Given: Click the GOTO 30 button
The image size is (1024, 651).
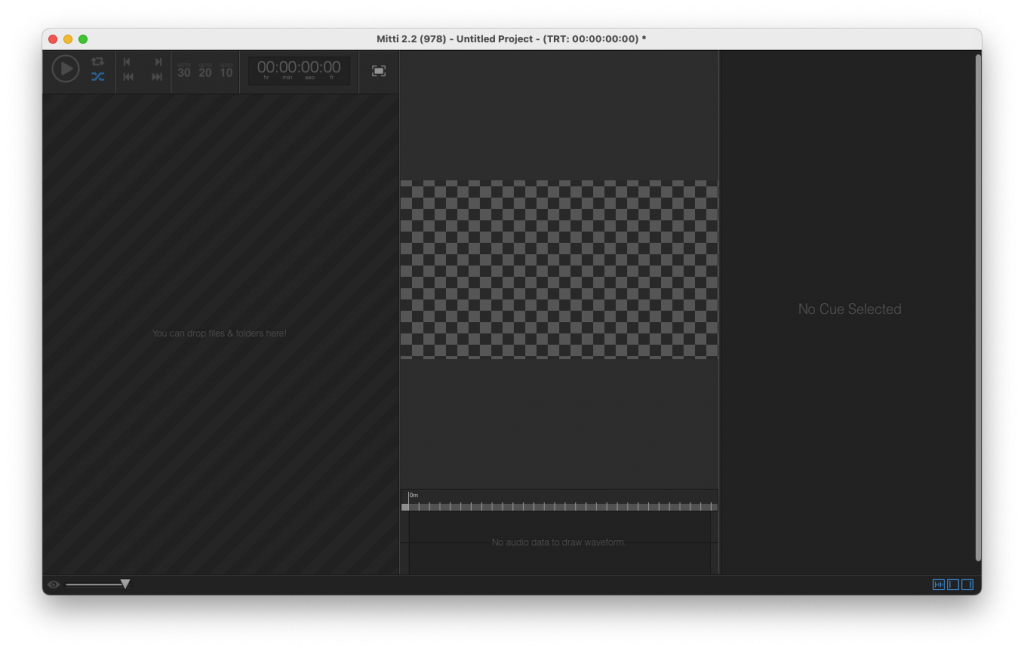Looking at the screenshot, I should [x=184, y=71].
